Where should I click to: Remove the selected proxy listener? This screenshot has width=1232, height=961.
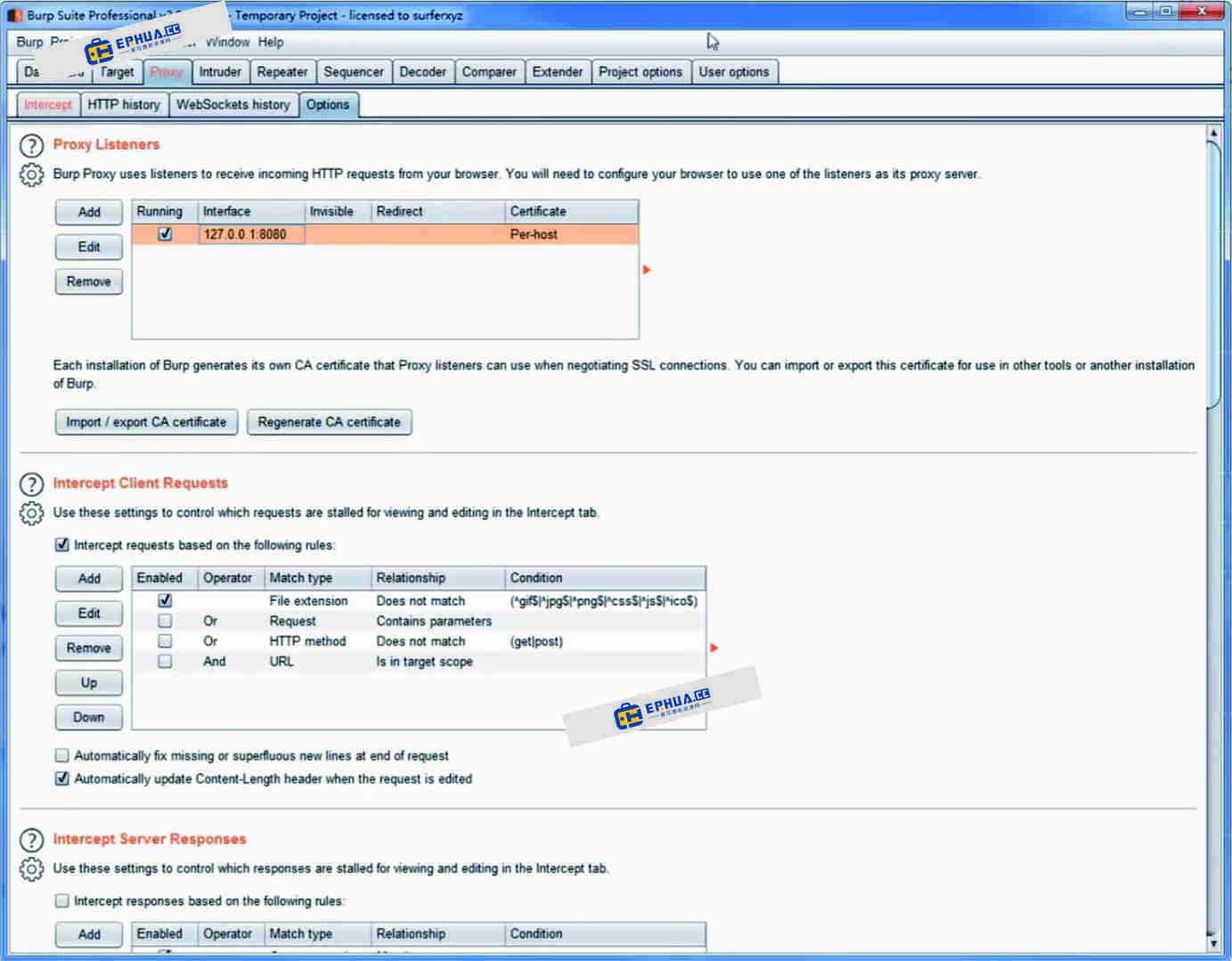point(89,281)
